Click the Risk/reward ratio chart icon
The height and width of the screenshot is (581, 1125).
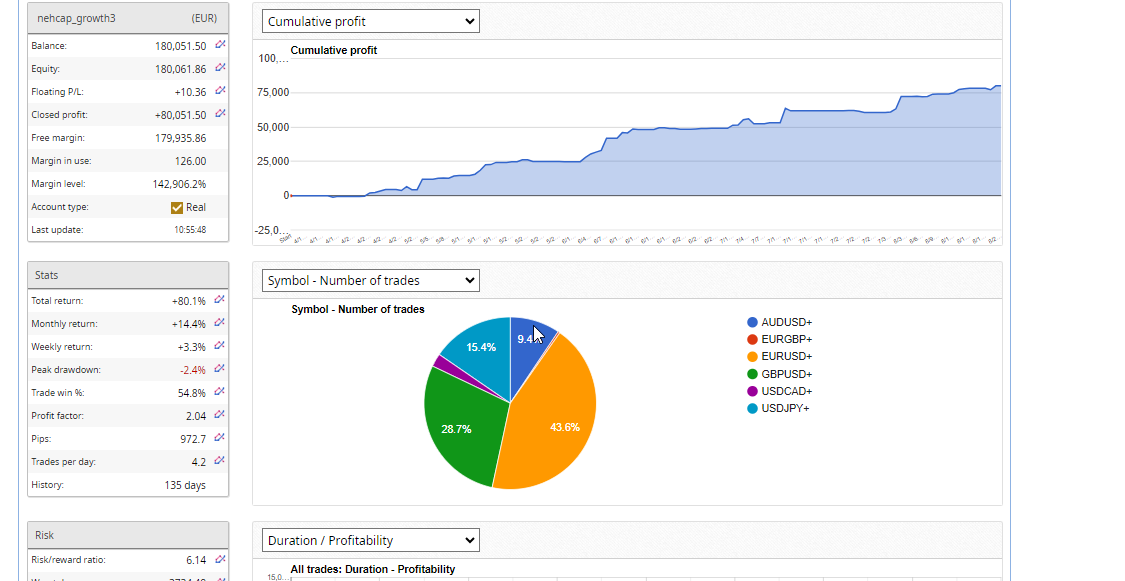[x=220, y=559]
